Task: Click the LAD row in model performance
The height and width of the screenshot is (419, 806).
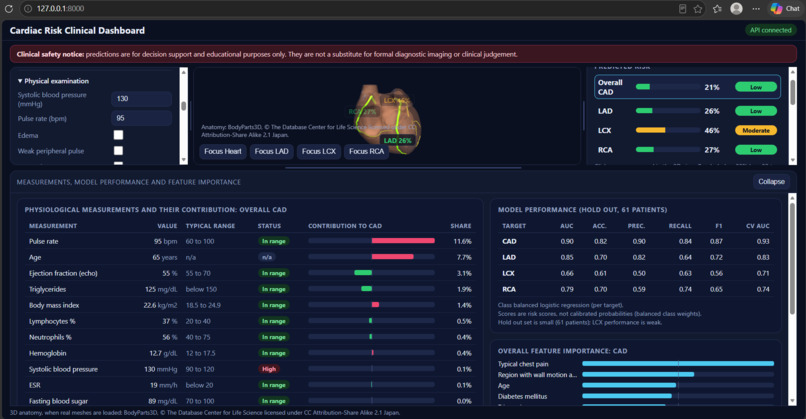Action: tap(636, 257)
